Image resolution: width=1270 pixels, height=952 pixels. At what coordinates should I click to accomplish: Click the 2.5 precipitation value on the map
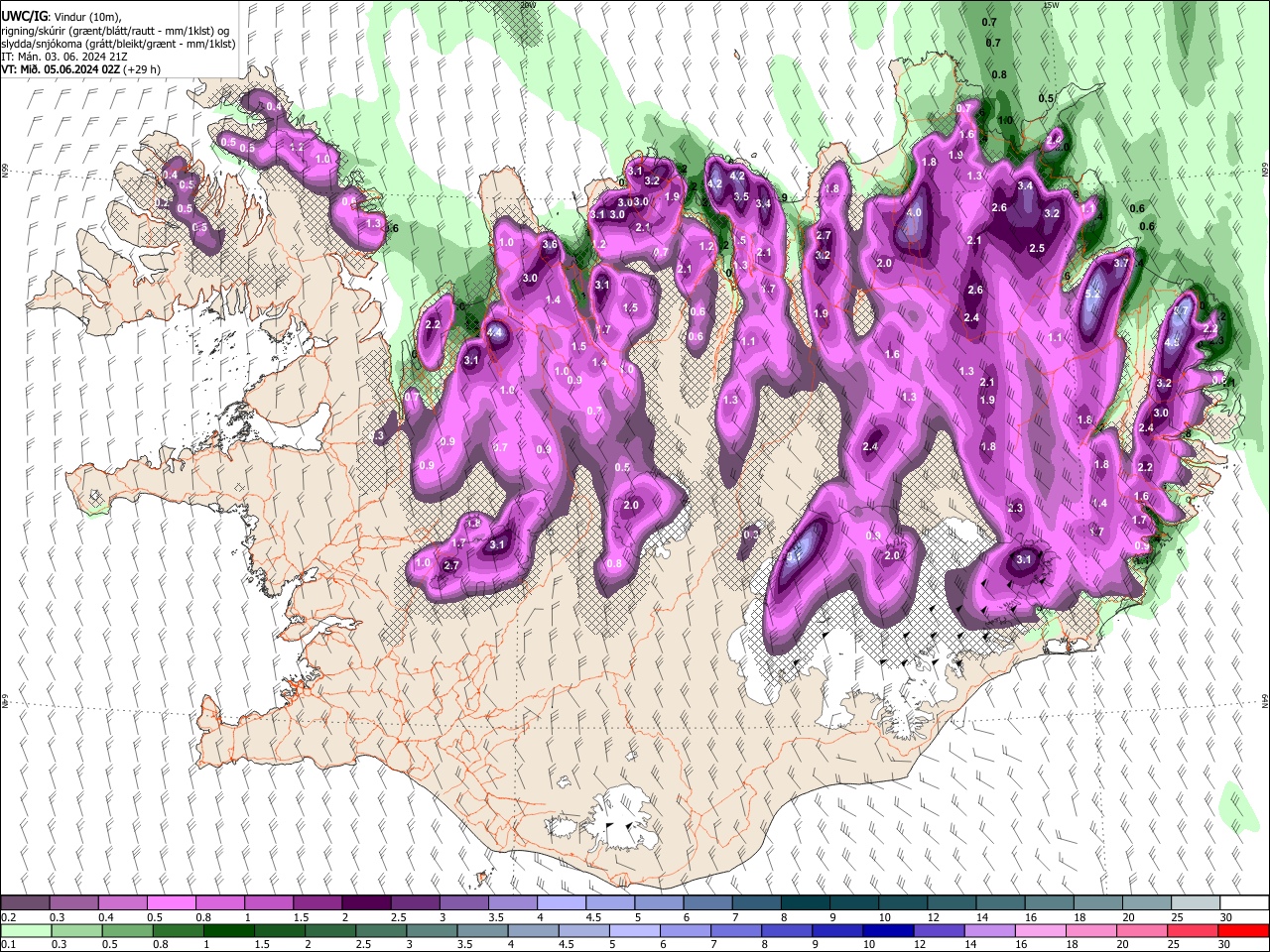1037,248
